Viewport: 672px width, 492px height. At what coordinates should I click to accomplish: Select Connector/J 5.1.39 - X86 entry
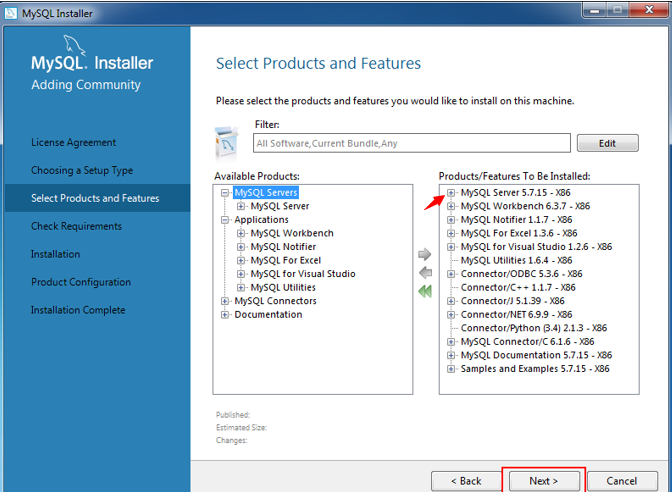click(x=513, y=301)
